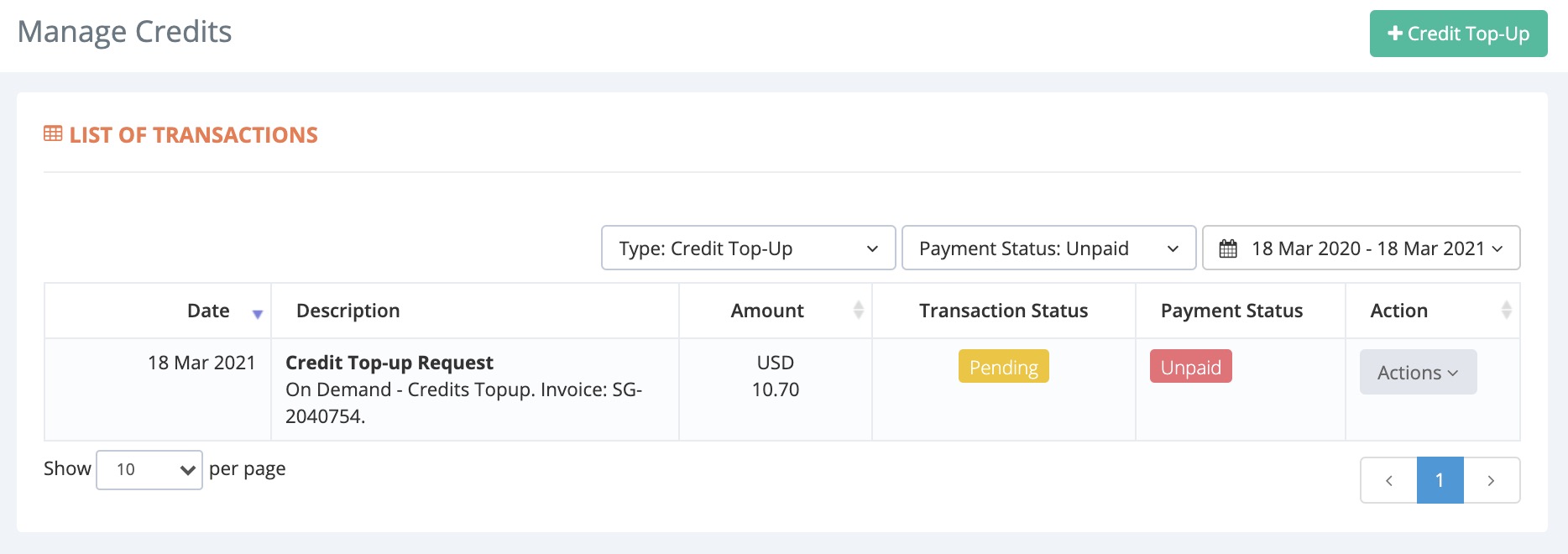Click the Description column header
The width and height of the screenshot is (1568, 554).
point(348,311)
